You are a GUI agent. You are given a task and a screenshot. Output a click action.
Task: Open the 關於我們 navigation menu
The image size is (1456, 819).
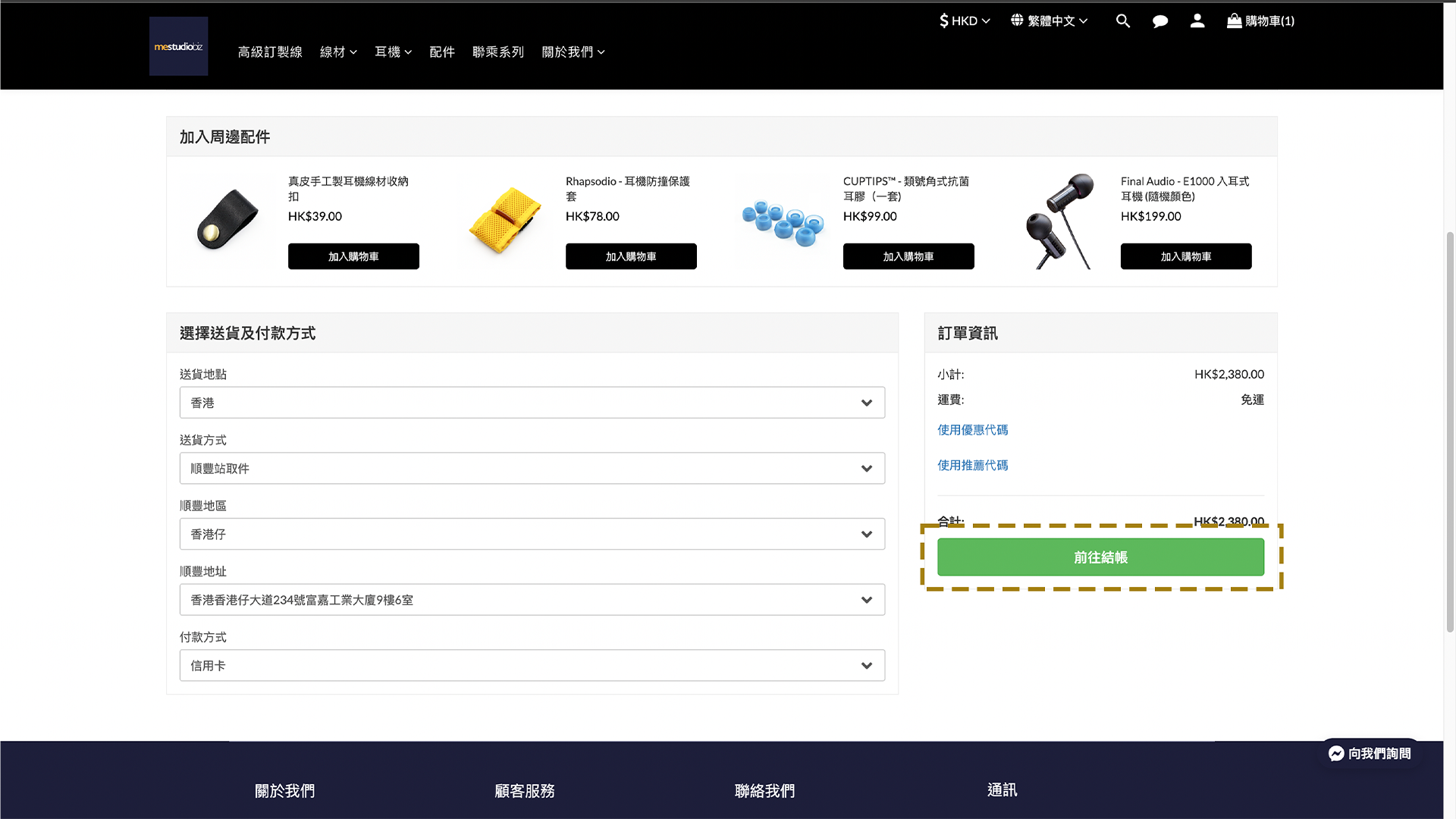tap(573, 52)
